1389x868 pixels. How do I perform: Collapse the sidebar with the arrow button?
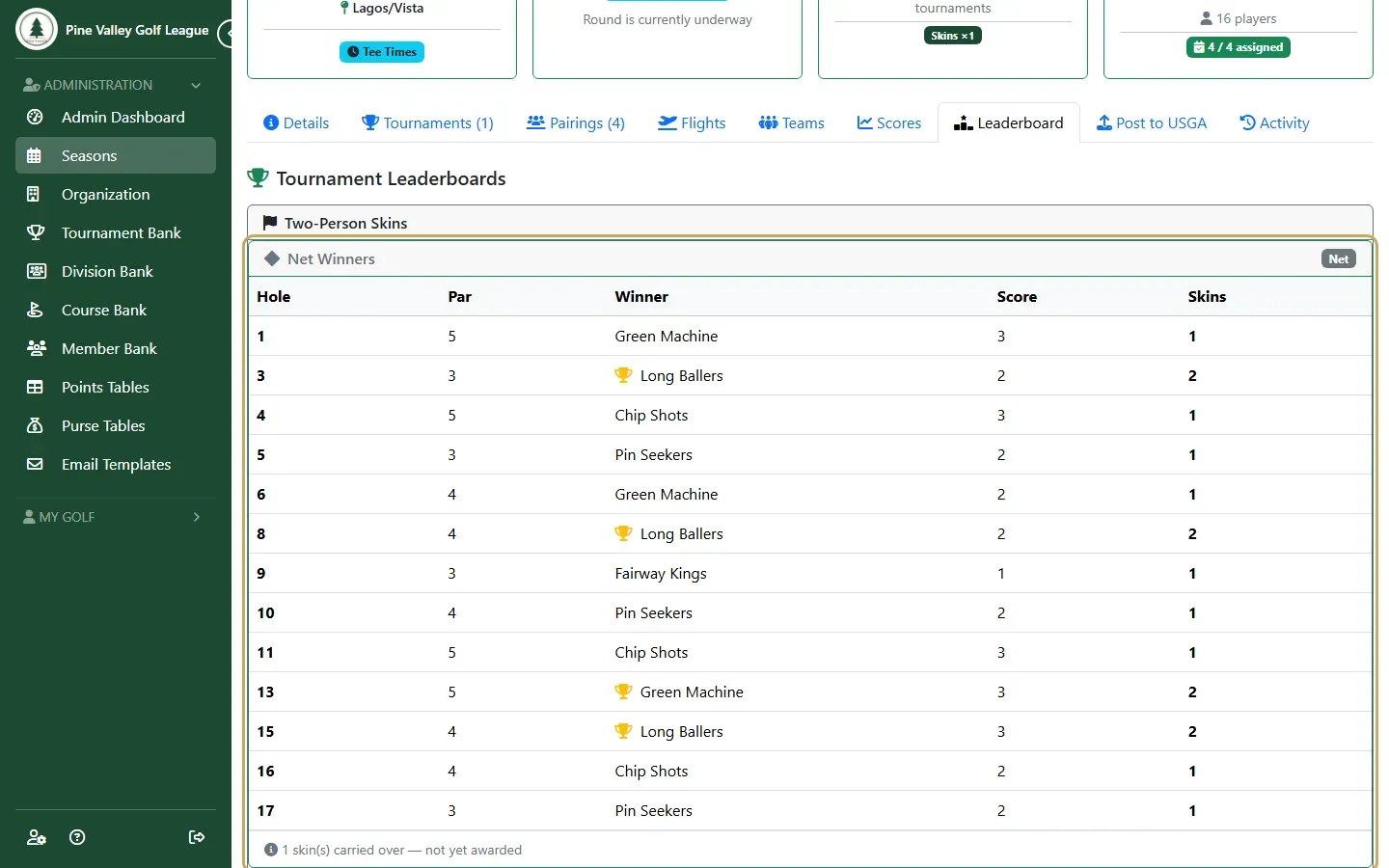(227, 34)
